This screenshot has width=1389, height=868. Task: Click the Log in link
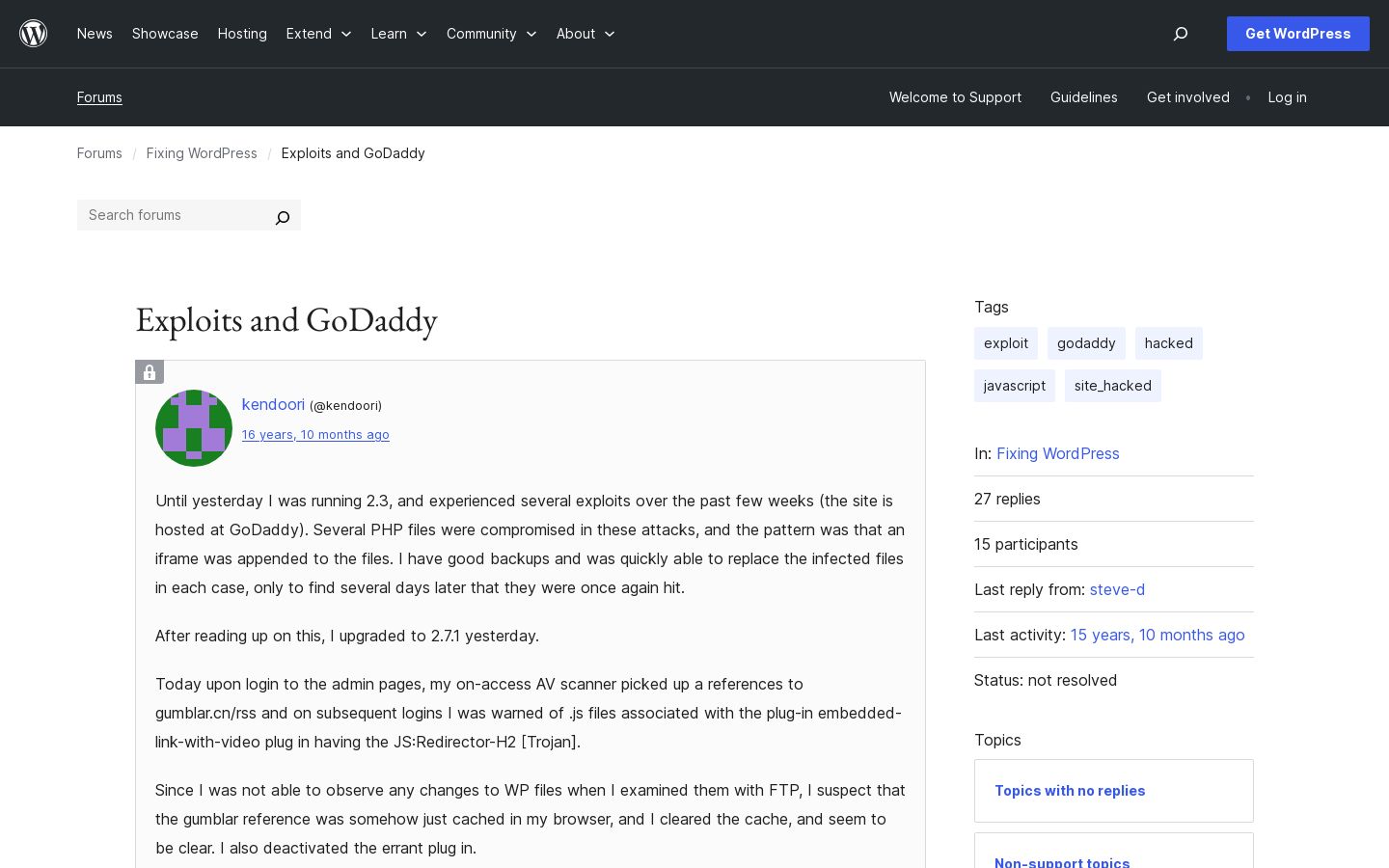[1288, 97]
